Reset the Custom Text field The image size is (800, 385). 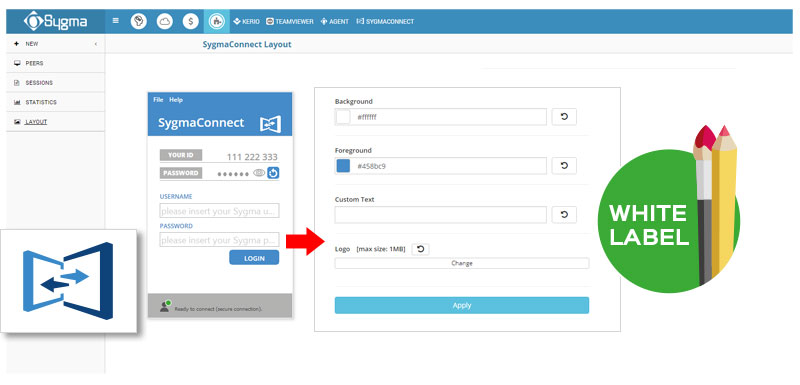(x=564, y=215)
